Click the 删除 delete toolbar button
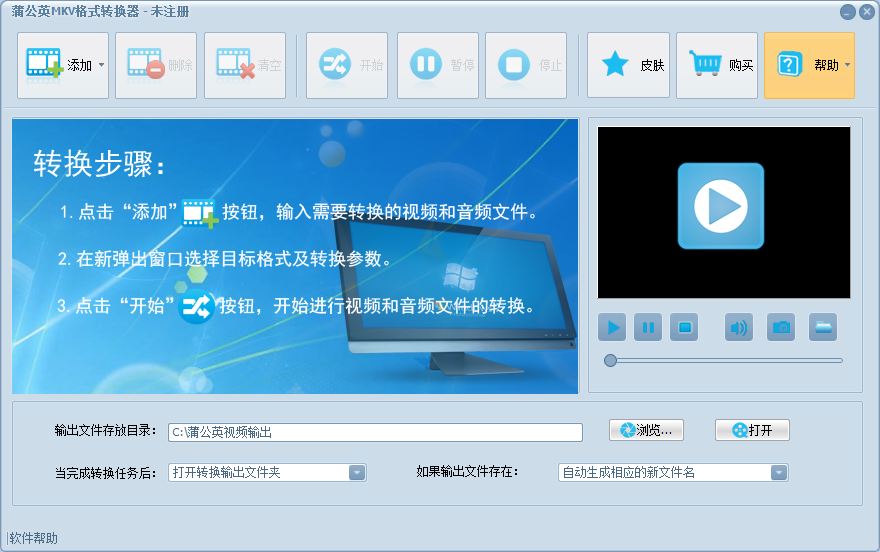This screenshot has height=552, width=880. click(x=156, y=65)
